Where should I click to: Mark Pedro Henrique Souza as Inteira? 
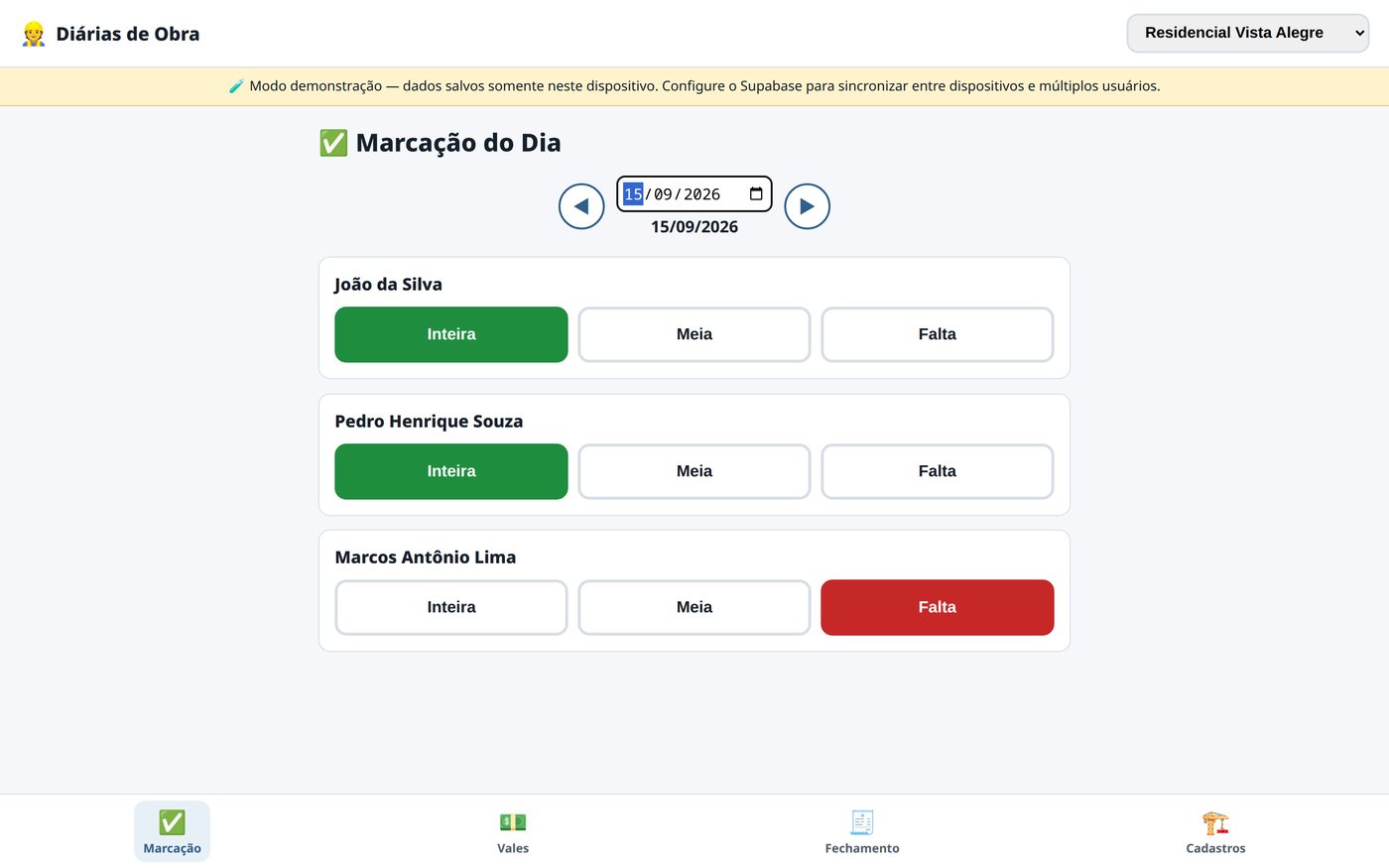tap(451, 471)
